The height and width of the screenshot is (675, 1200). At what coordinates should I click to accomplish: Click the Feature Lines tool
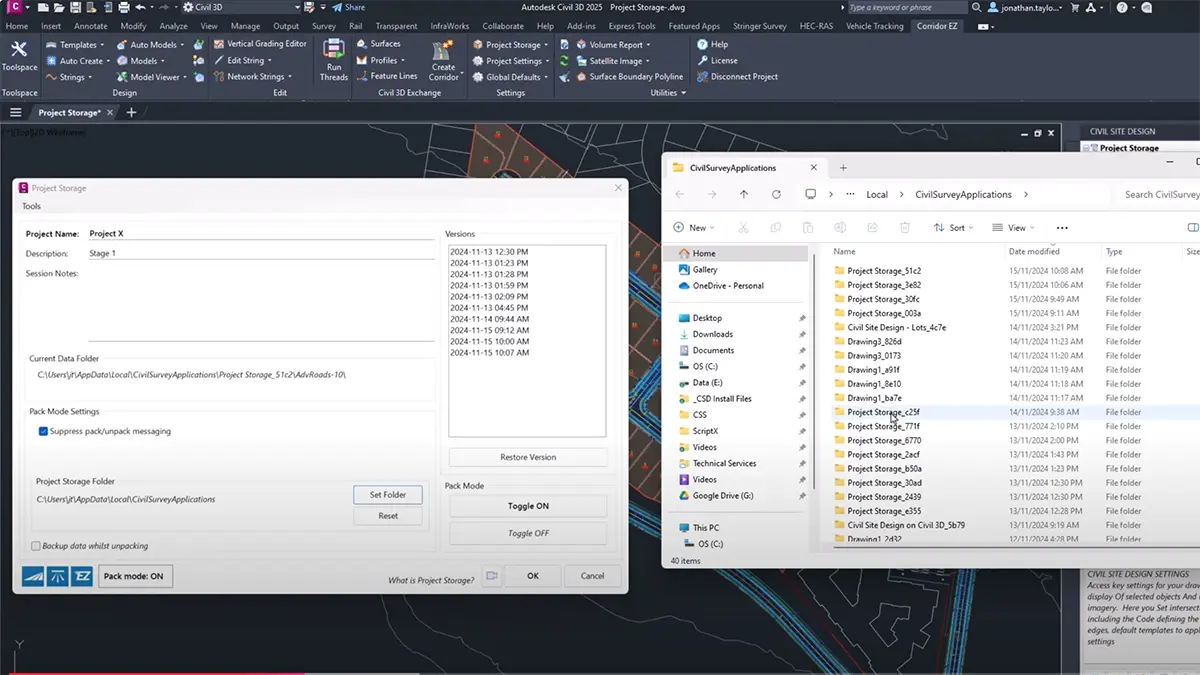(x=387, y=77)
